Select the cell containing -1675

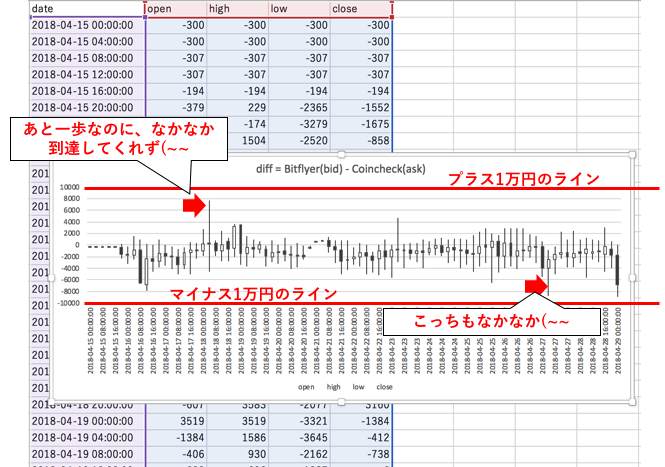pyautogui.click(x=361, y=125)
